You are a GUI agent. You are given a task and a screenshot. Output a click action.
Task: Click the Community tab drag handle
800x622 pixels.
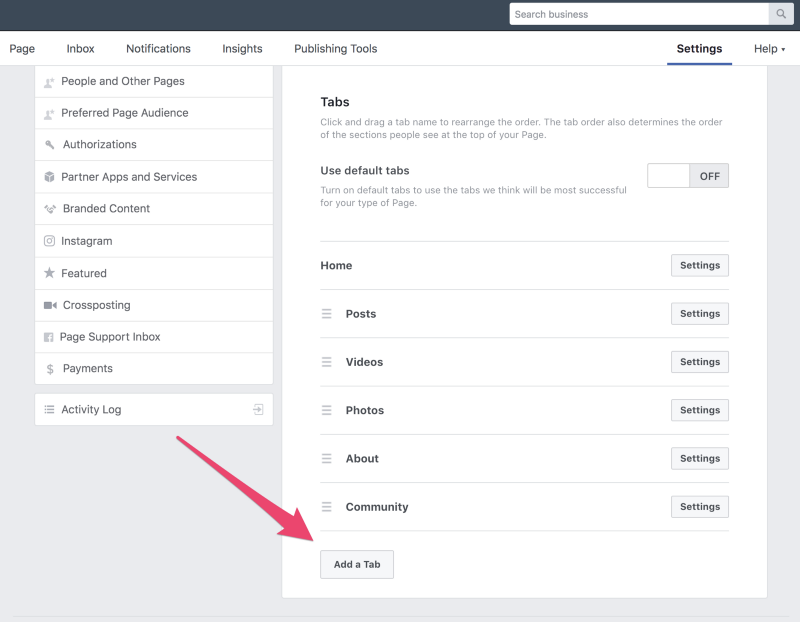(326, 507)
